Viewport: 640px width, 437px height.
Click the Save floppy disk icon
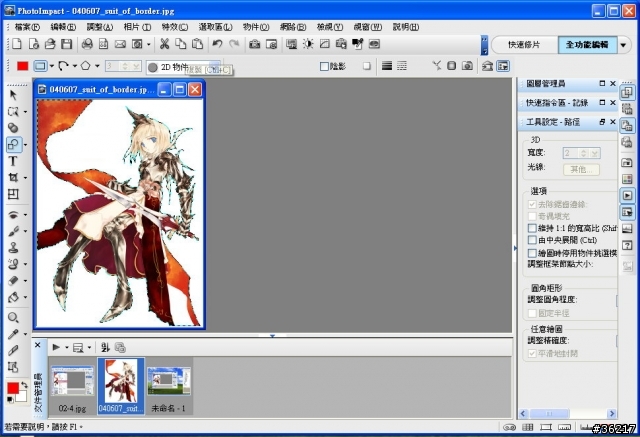coord(67,44)
